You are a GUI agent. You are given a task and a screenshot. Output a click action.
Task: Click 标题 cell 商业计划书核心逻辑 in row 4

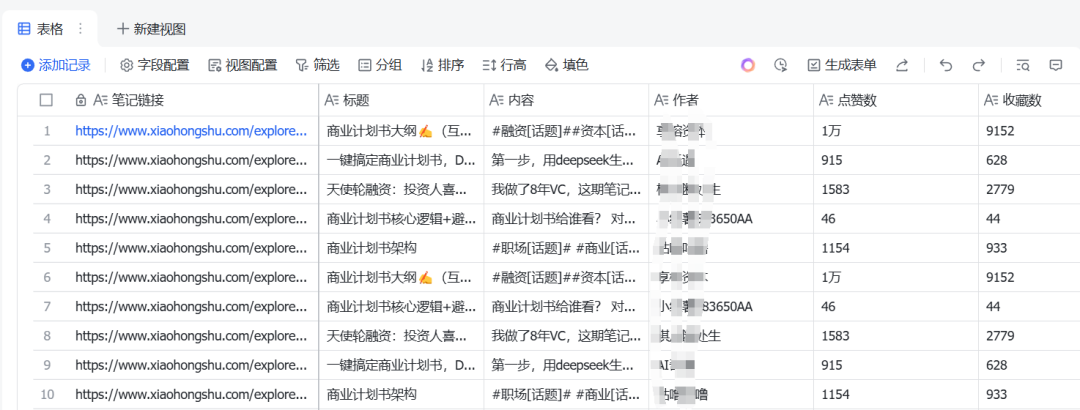(402, 219)
